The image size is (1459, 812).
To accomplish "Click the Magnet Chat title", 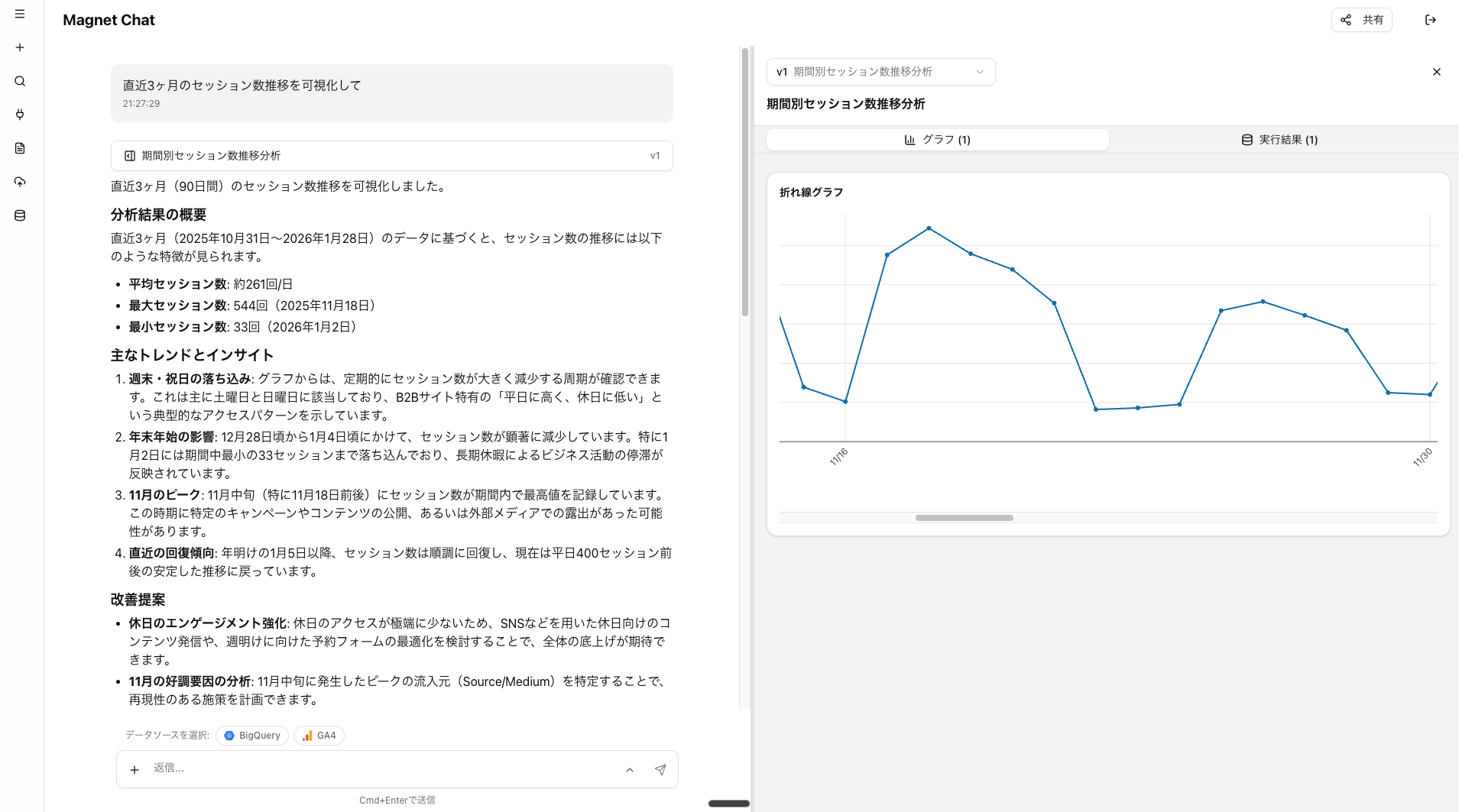I will pyautogui.click(x=109, y=20).
